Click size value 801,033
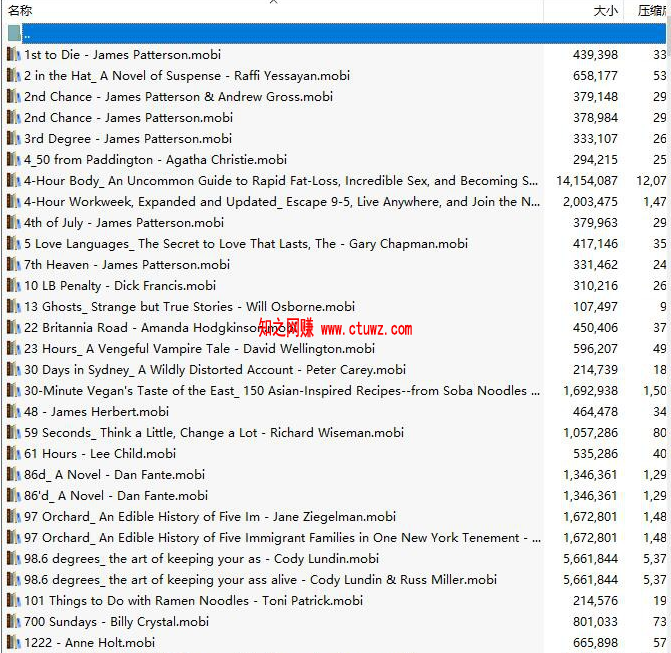The image size is (671, 653). coord(596,621)
